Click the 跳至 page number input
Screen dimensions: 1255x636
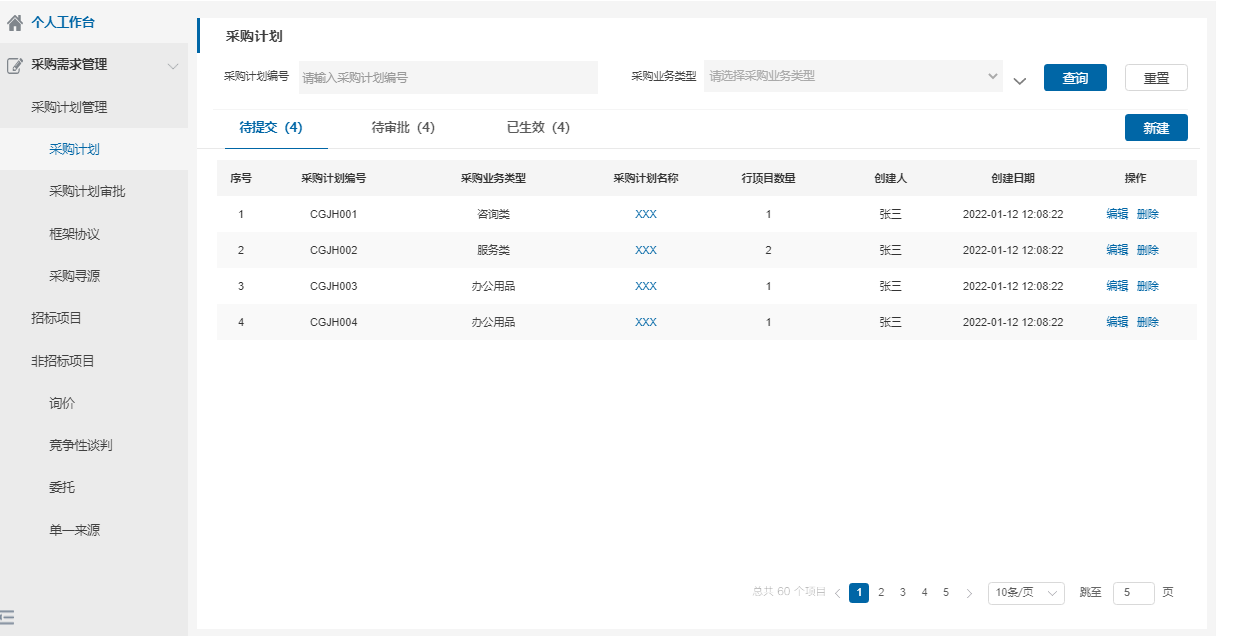coord(1133,593)
